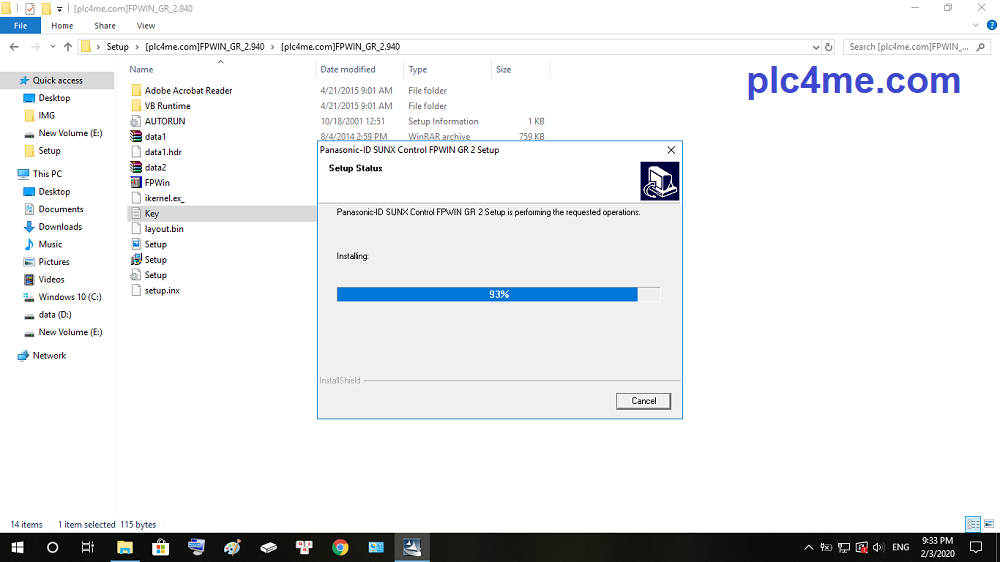
Task: Open the File menu tab
Action: [20, 26]
